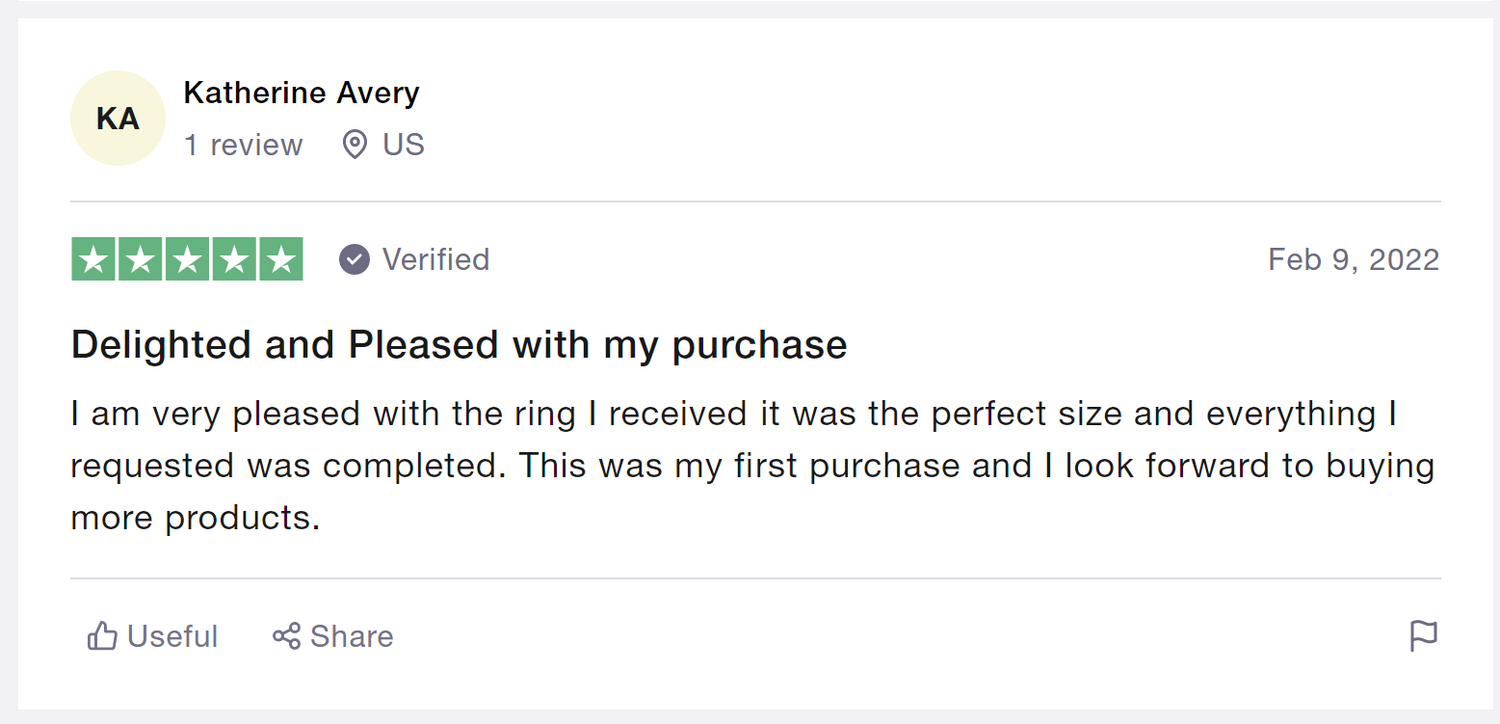Click the verified checkmark badge icon
The width and height of the screenshot is (1500, 724).
354,260
